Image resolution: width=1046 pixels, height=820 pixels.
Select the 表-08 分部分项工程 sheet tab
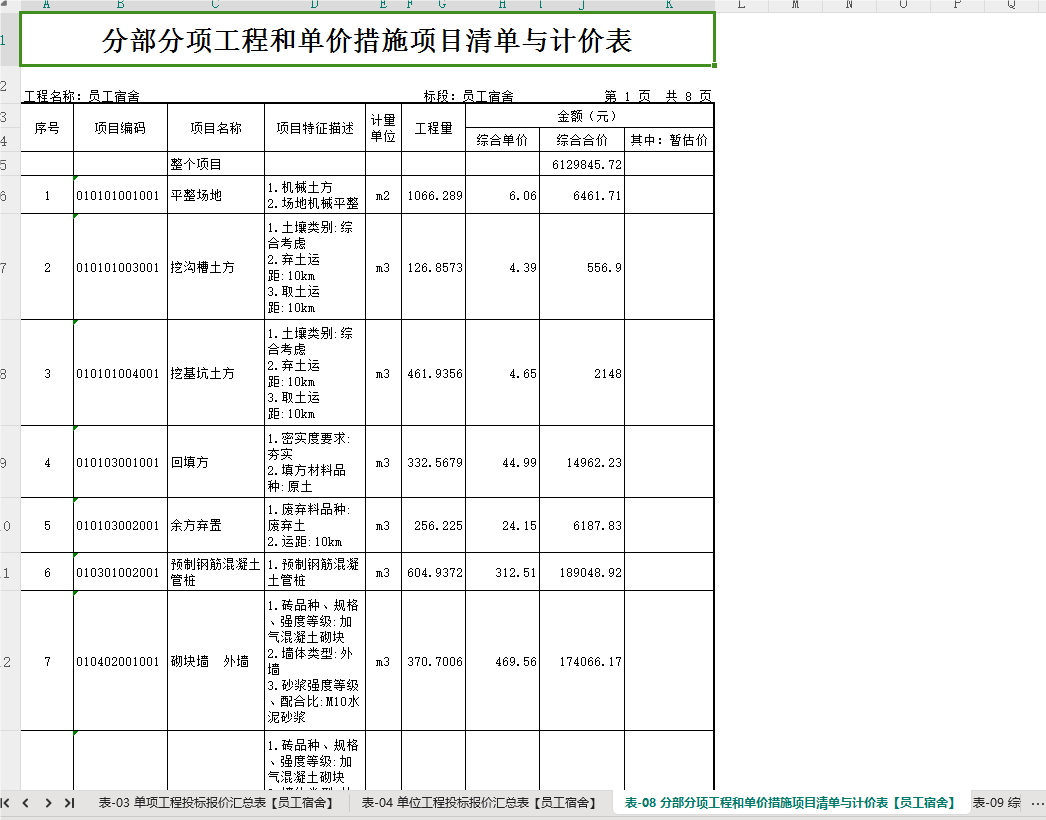point(789,803)
